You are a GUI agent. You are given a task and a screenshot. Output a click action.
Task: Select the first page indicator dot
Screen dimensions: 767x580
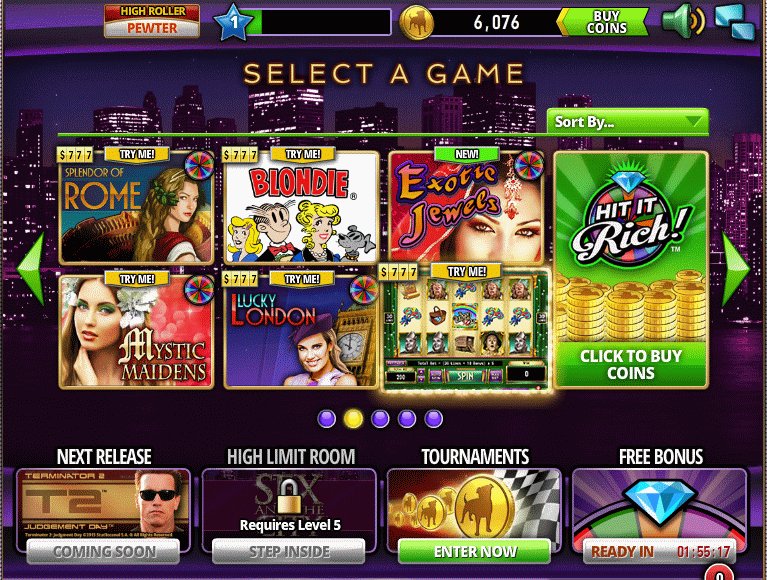[x=327, y=419]
